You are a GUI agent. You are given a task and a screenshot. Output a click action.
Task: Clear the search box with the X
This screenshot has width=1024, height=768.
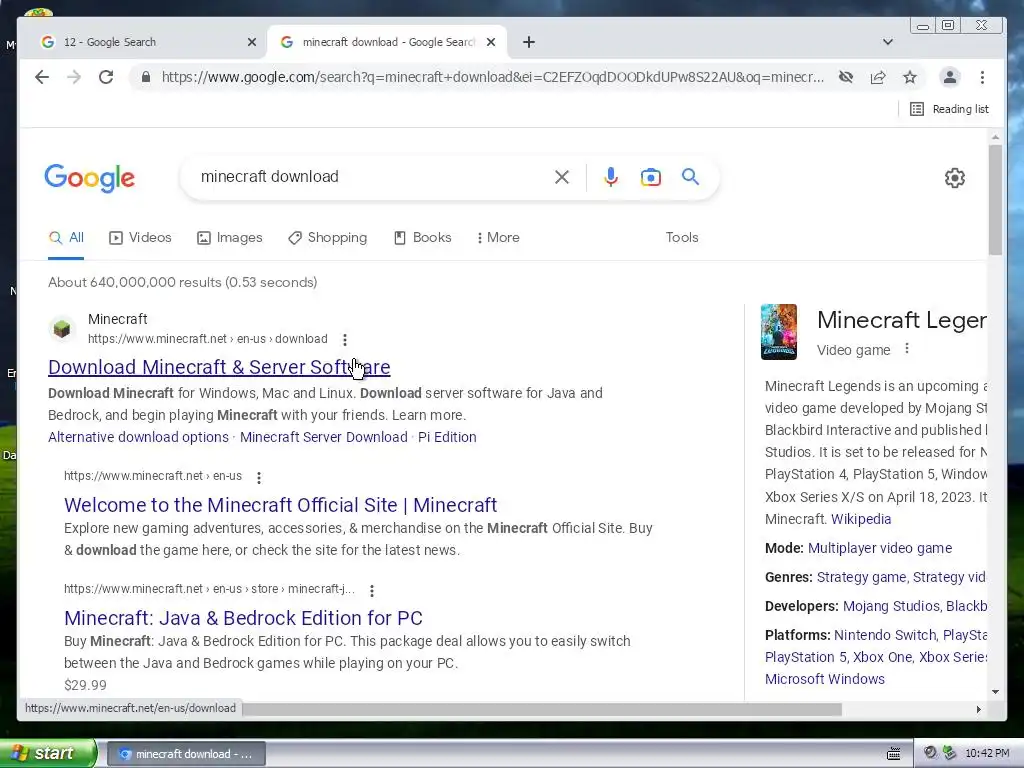[x=562, y=177]
